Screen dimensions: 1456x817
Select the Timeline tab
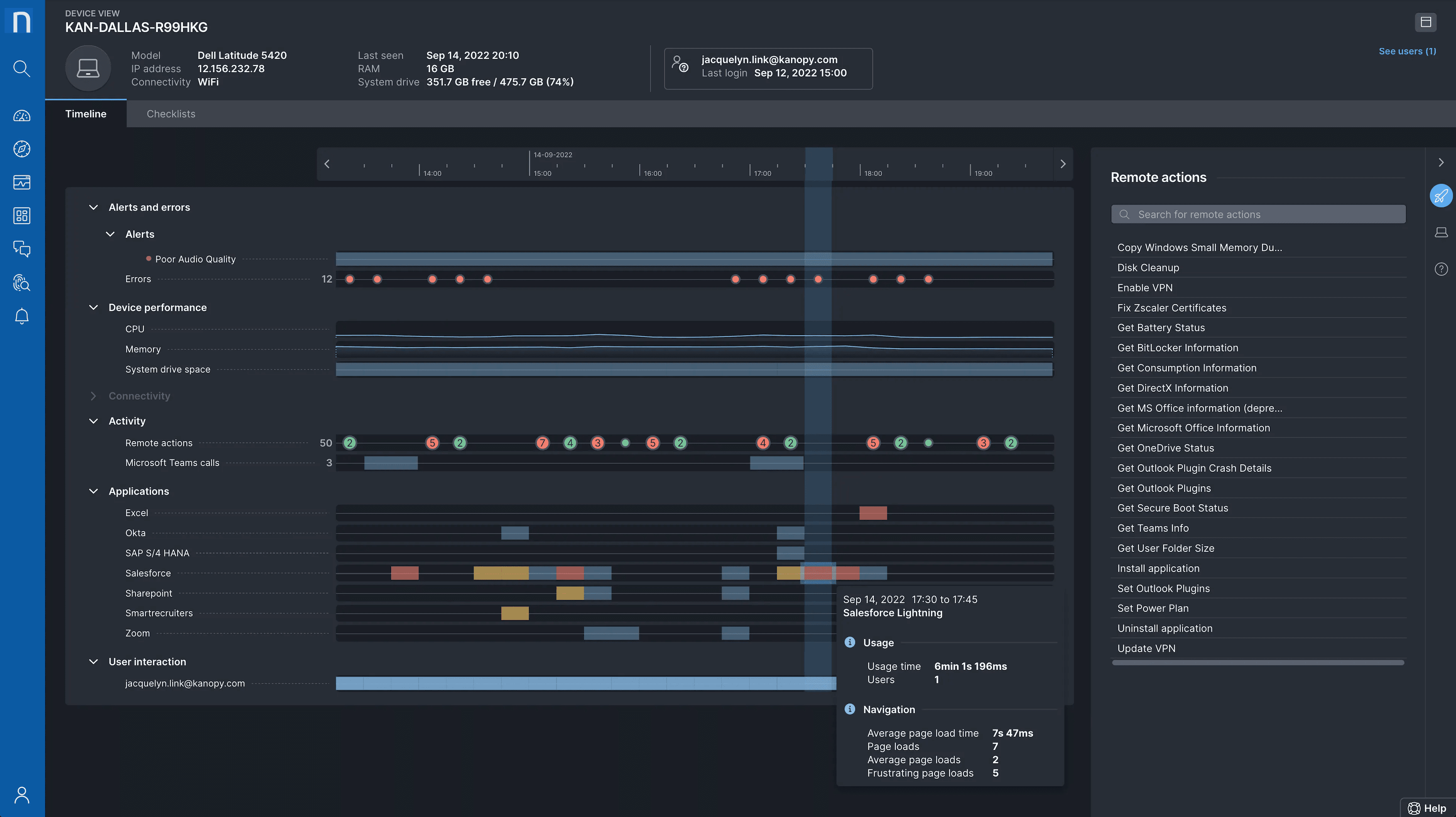[86, 114]
